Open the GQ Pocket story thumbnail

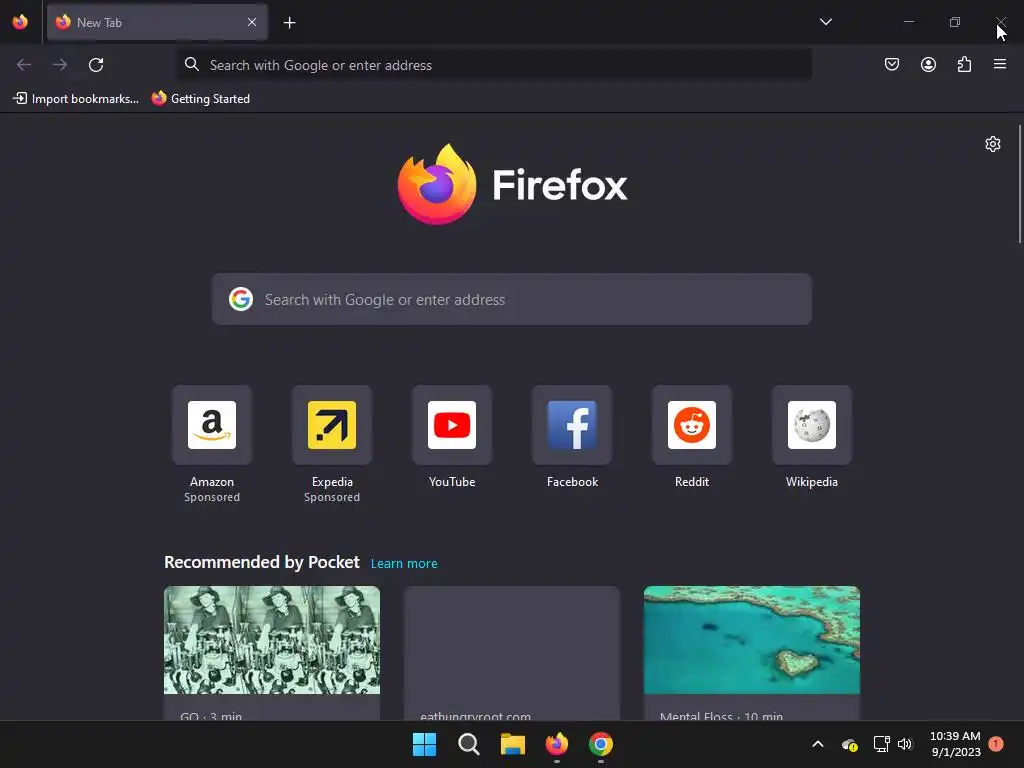click(x=272, y=640)
